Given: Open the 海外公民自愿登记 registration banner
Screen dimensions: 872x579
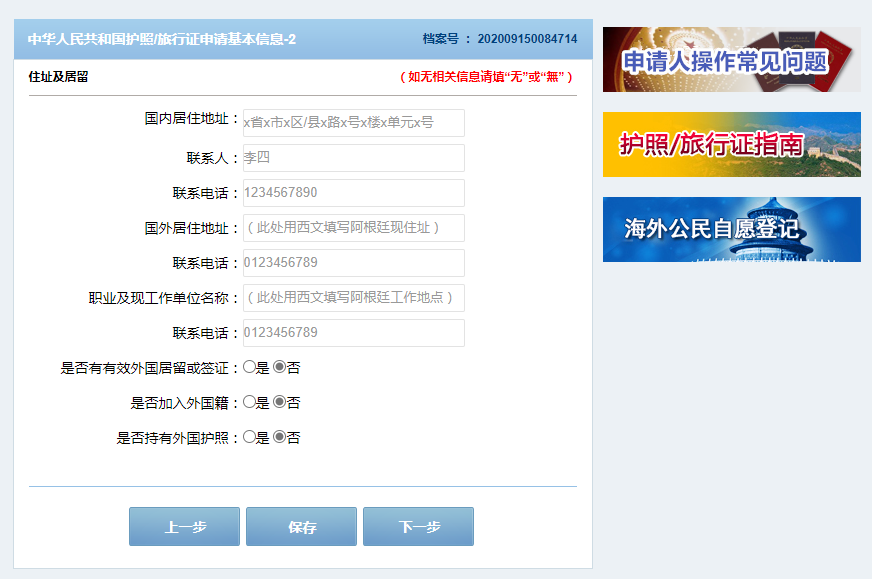Looking at the screenshot, I should pos(731,228).
